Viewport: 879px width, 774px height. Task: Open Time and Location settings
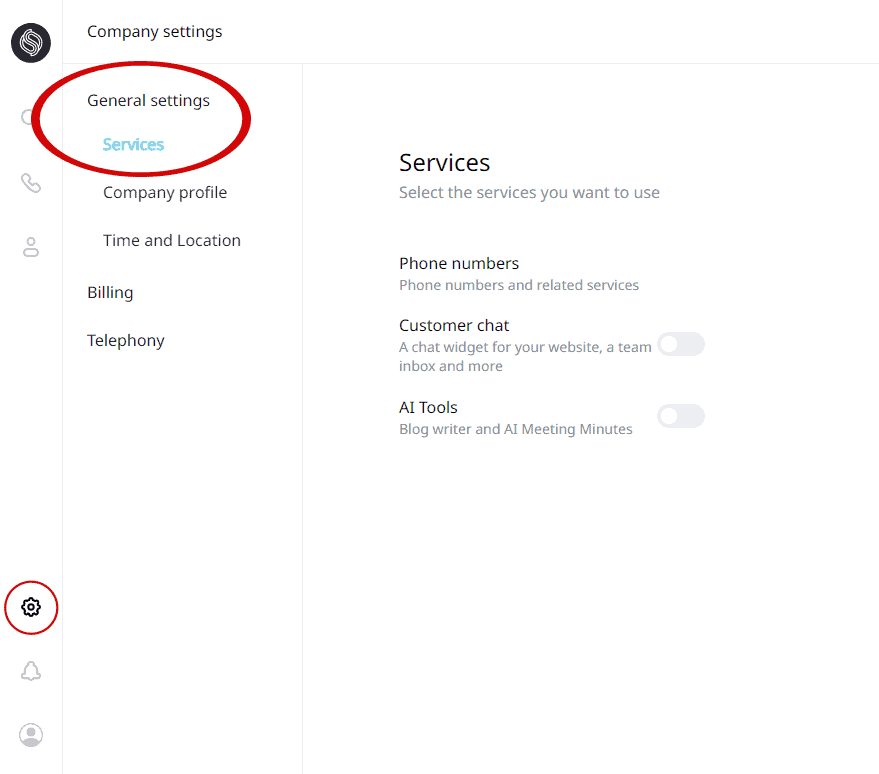[x=172, y=240]
